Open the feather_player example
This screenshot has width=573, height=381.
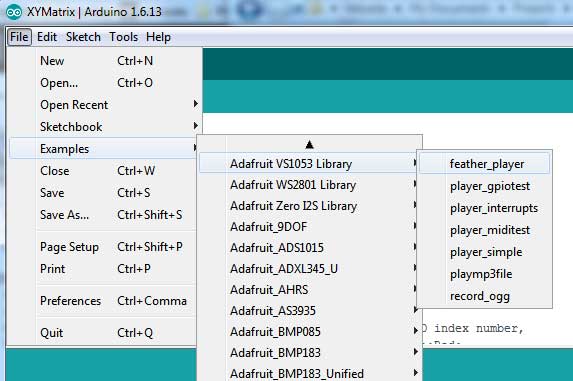point(485,164)
